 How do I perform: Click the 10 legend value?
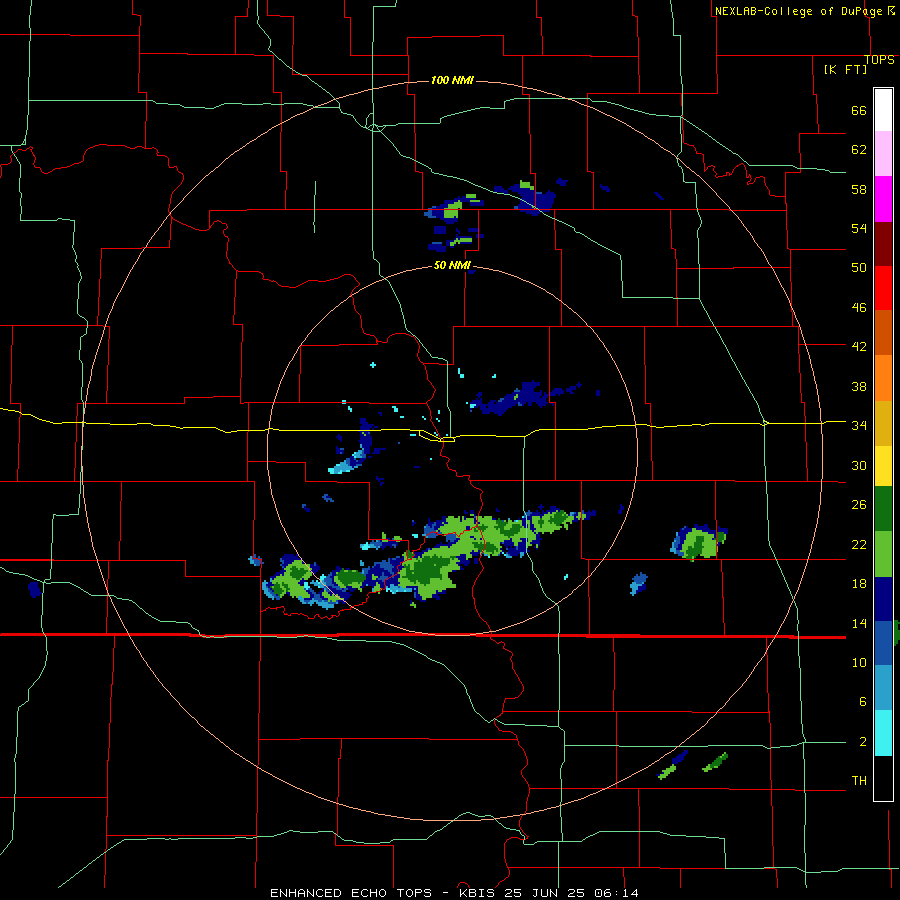859,662
